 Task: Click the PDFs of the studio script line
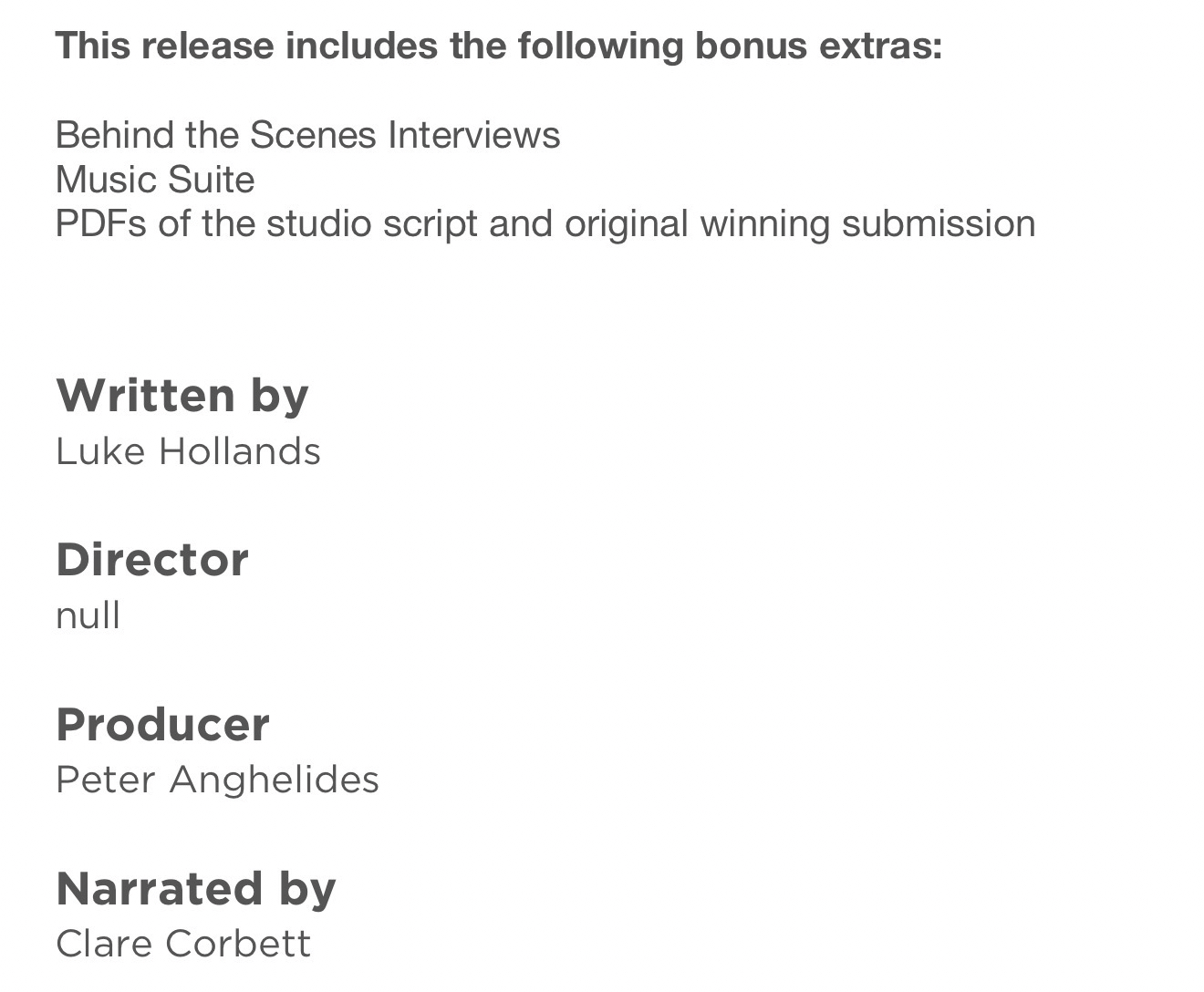545,223
